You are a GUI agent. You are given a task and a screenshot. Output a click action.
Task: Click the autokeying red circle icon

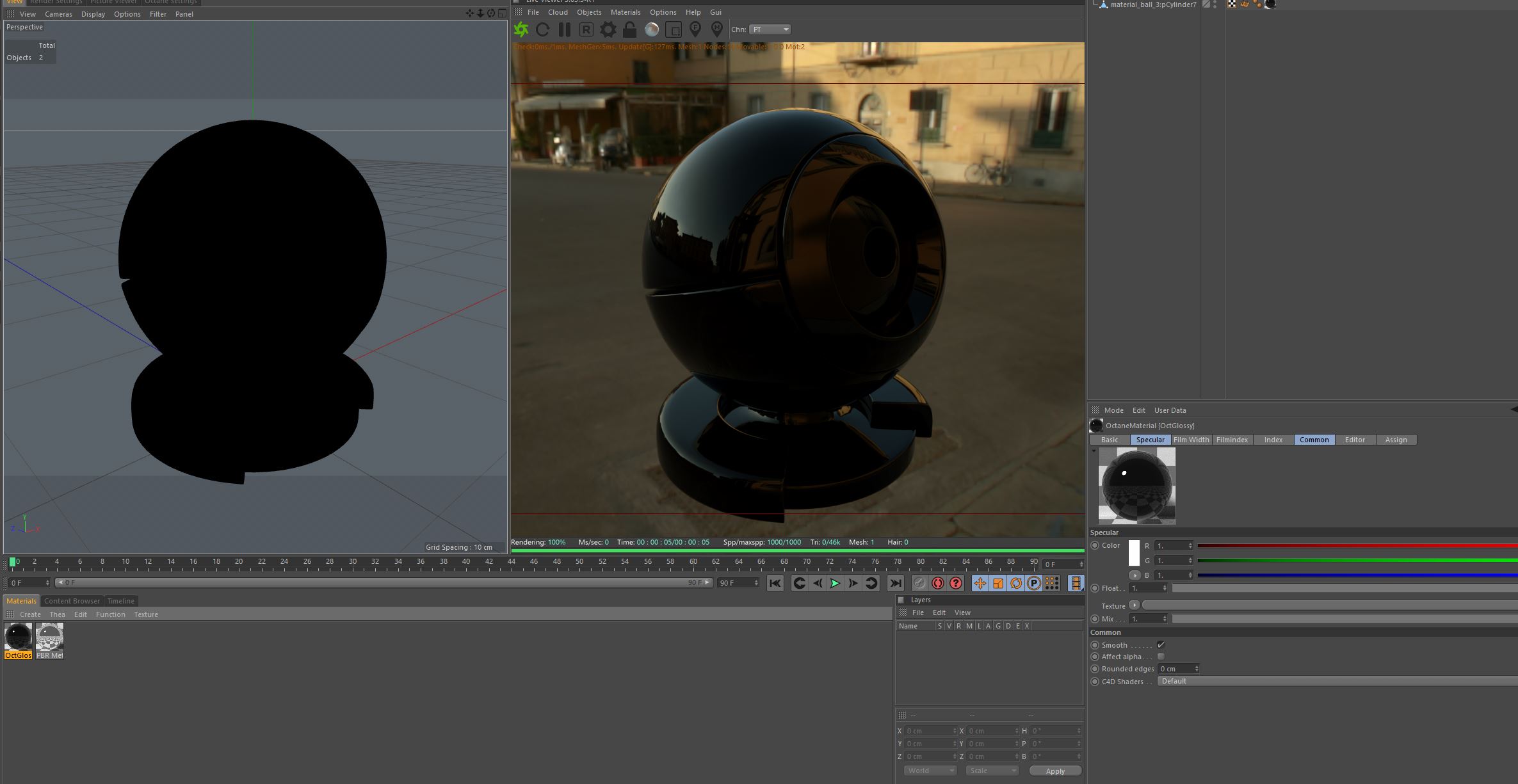pos(937,583)
